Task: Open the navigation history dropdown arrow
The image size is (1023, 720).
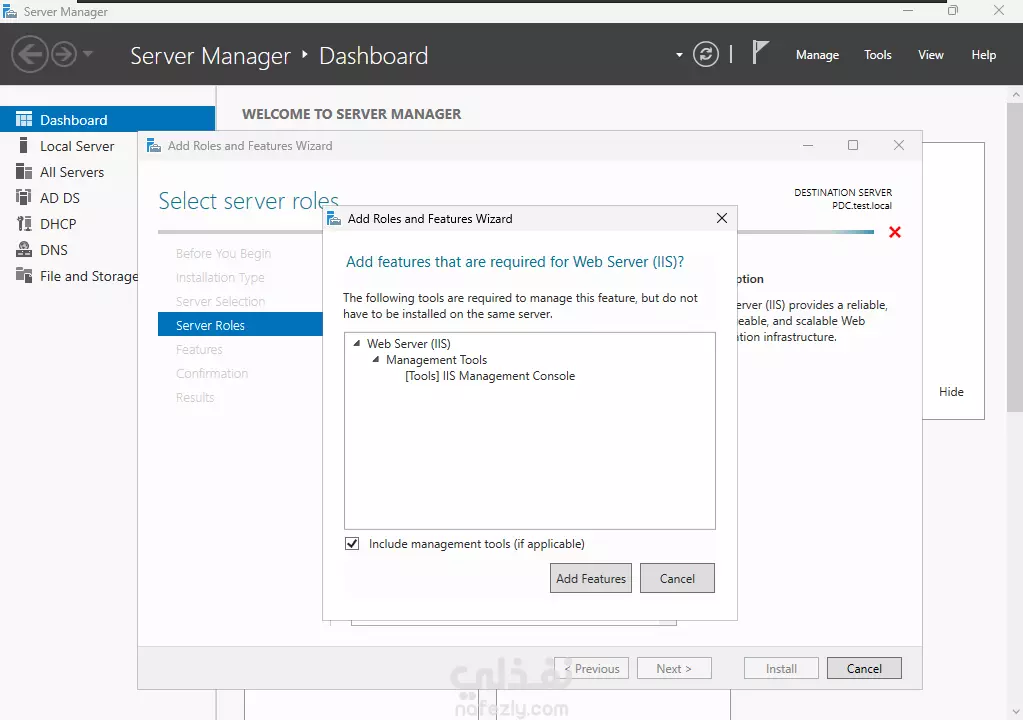Action: coord(88,53)
